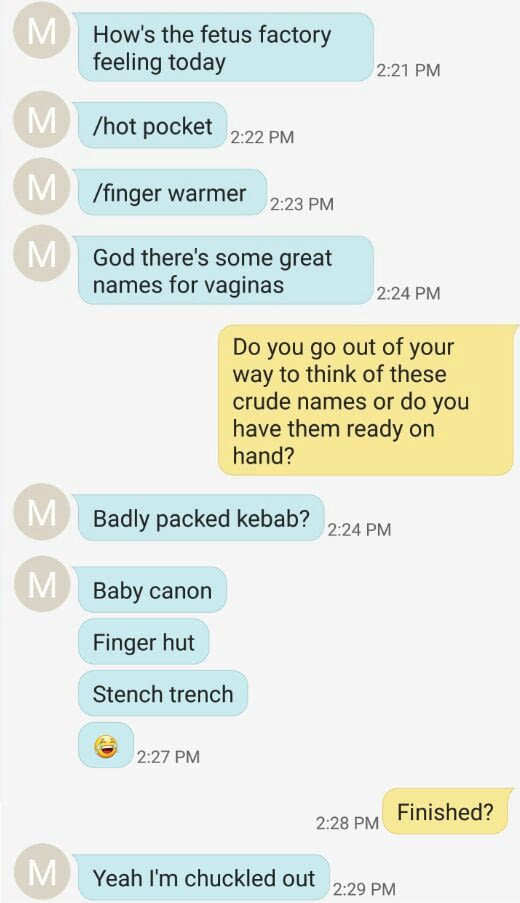Tap the yellow 'Finished?' reply bubble
The width and height of the screenshot is (520, 903).
(x=446, y=811)
